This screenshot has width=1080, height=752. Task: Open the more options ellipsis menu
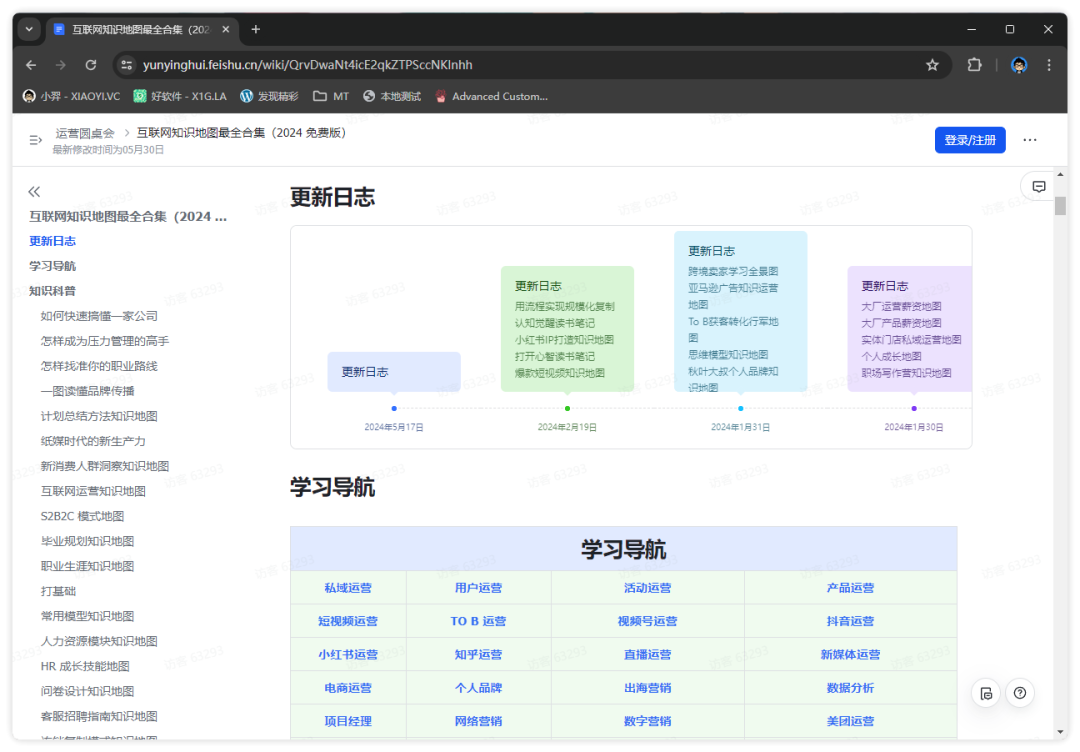click(1030, 140)
